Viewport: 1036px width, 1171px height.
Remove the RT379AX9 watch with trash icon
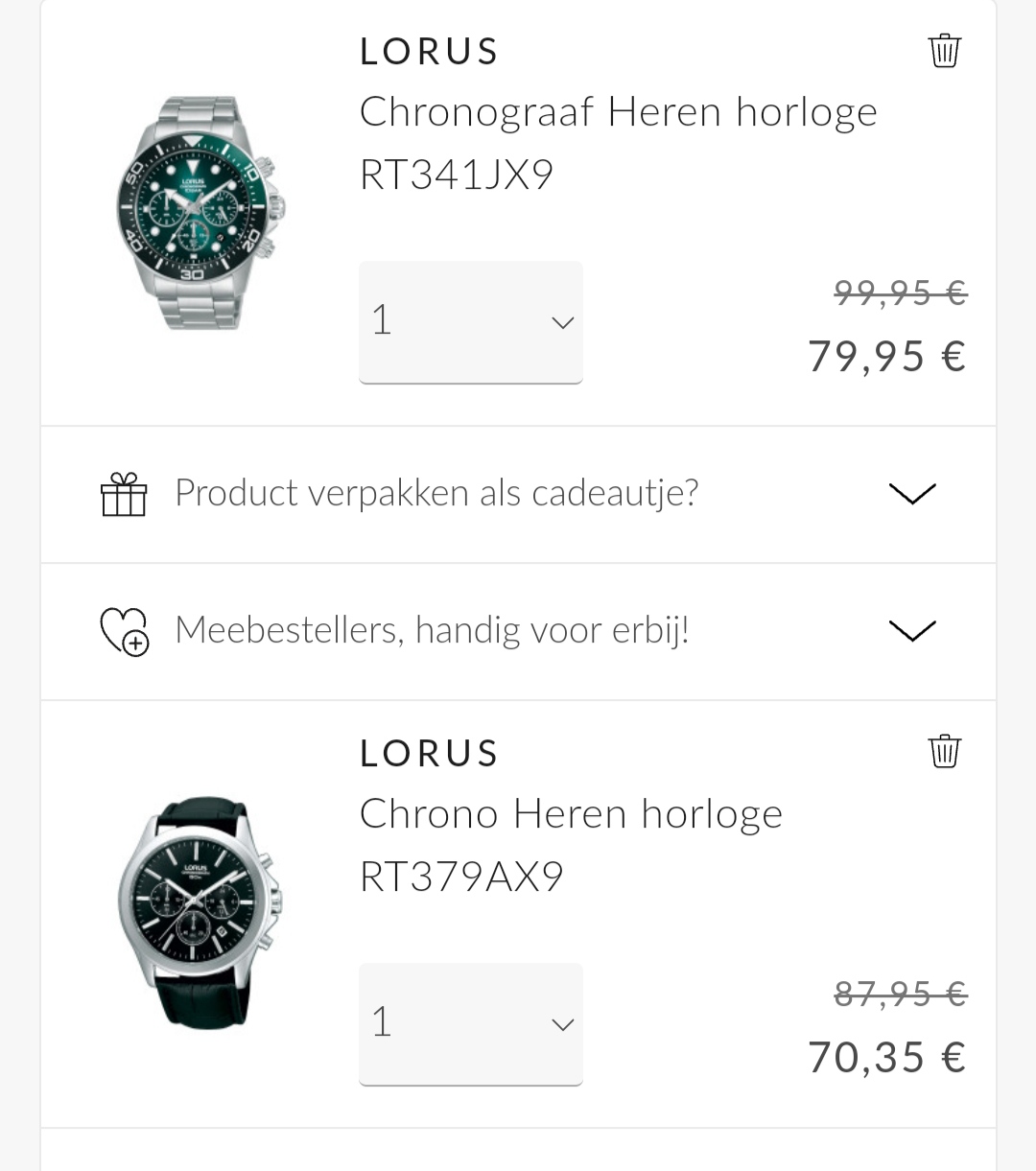(x=944, y=752)
